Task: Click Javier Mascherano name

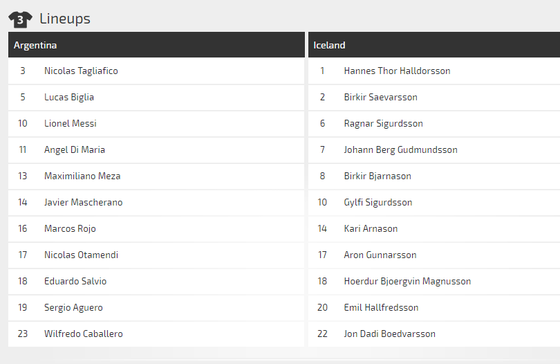Action: [83, 203]
